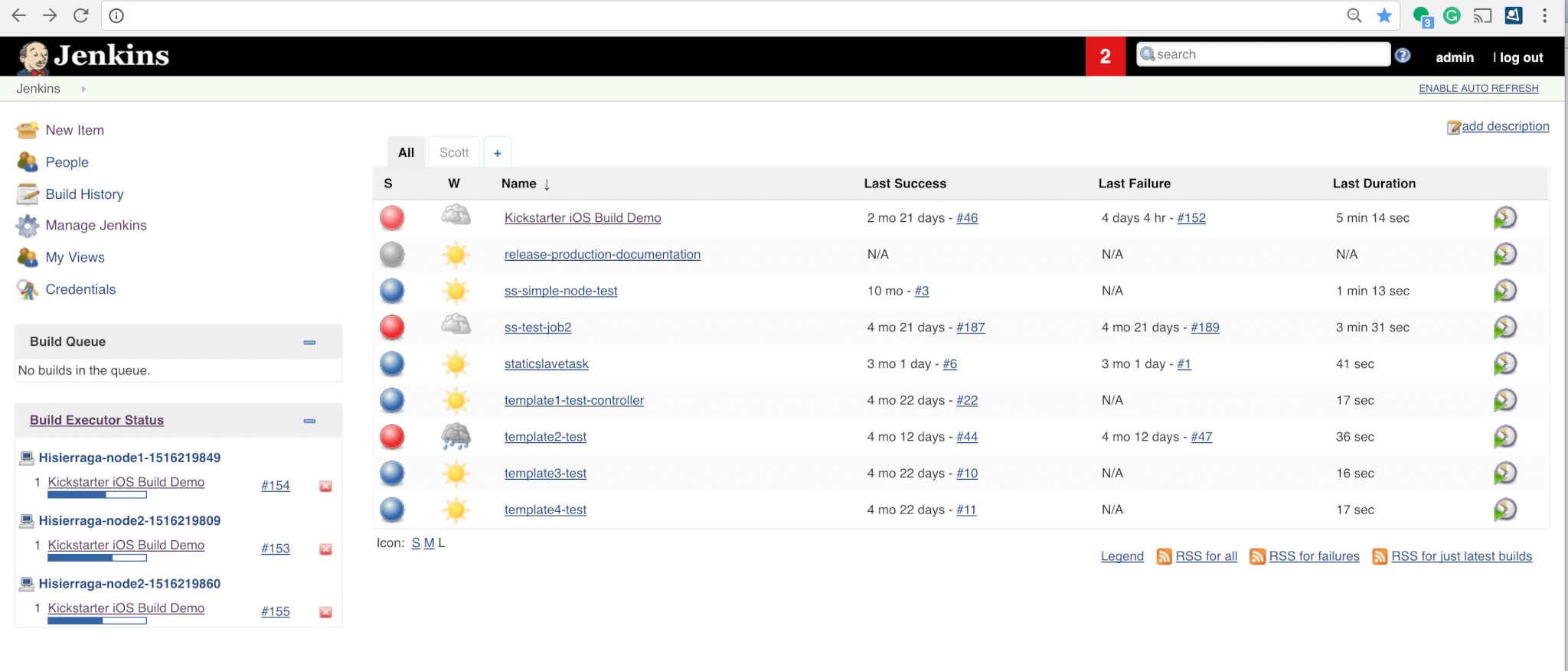Open the admin user link
This screenshot has width=1568, height=671.
click(x=1455, y=57)
